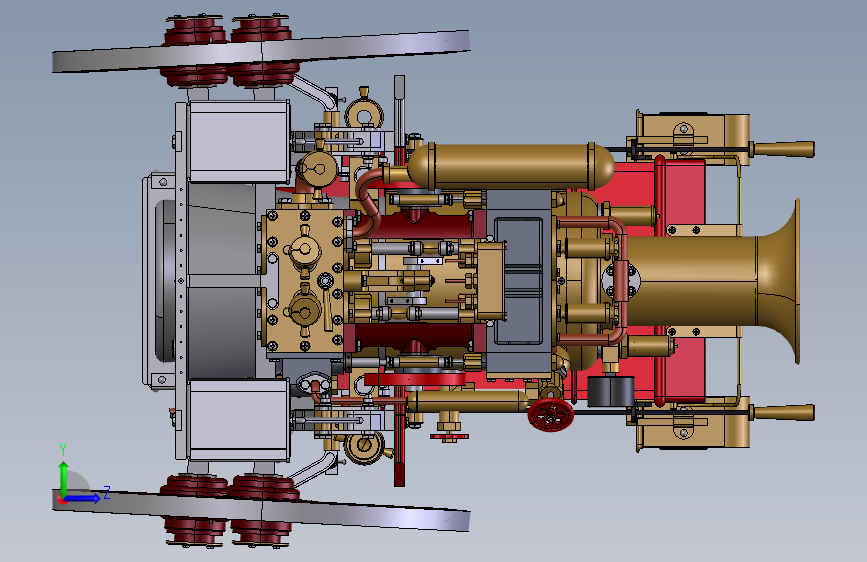Select the lower grey wheel rim

coord(261,509)
